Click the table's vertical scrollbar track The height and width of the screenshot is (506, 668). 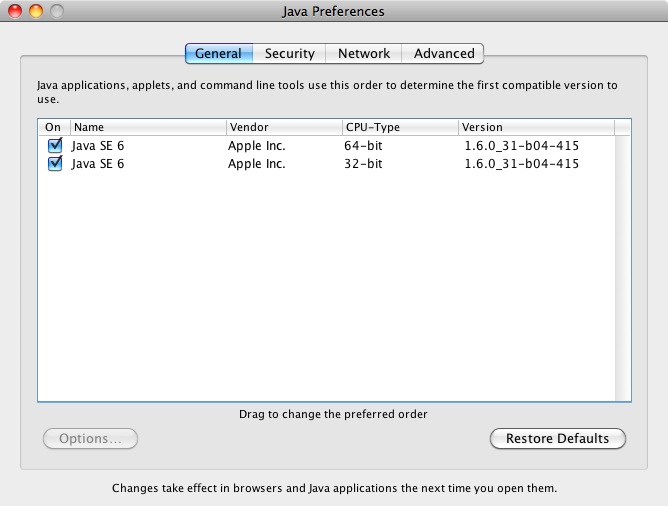pyautogui.click(x=623, y=268)
